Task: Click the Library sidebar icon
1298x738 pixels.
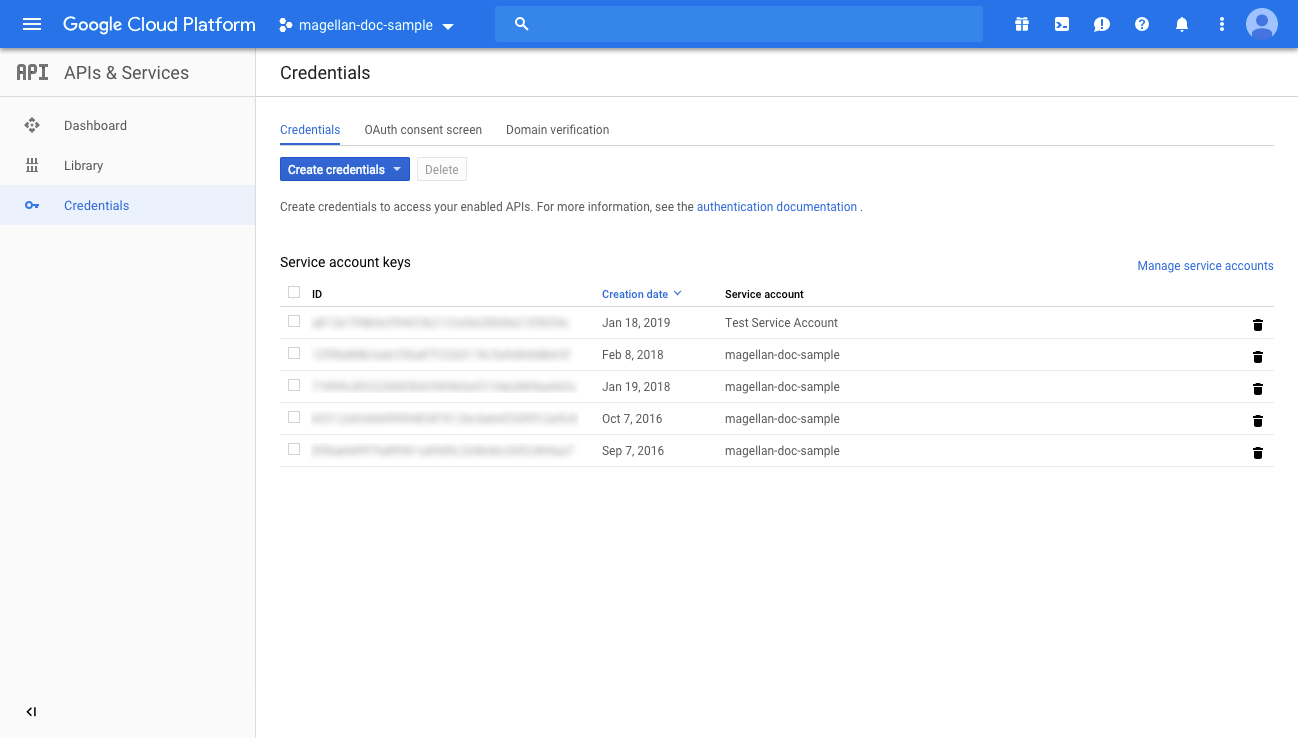Action: [32, 165]
